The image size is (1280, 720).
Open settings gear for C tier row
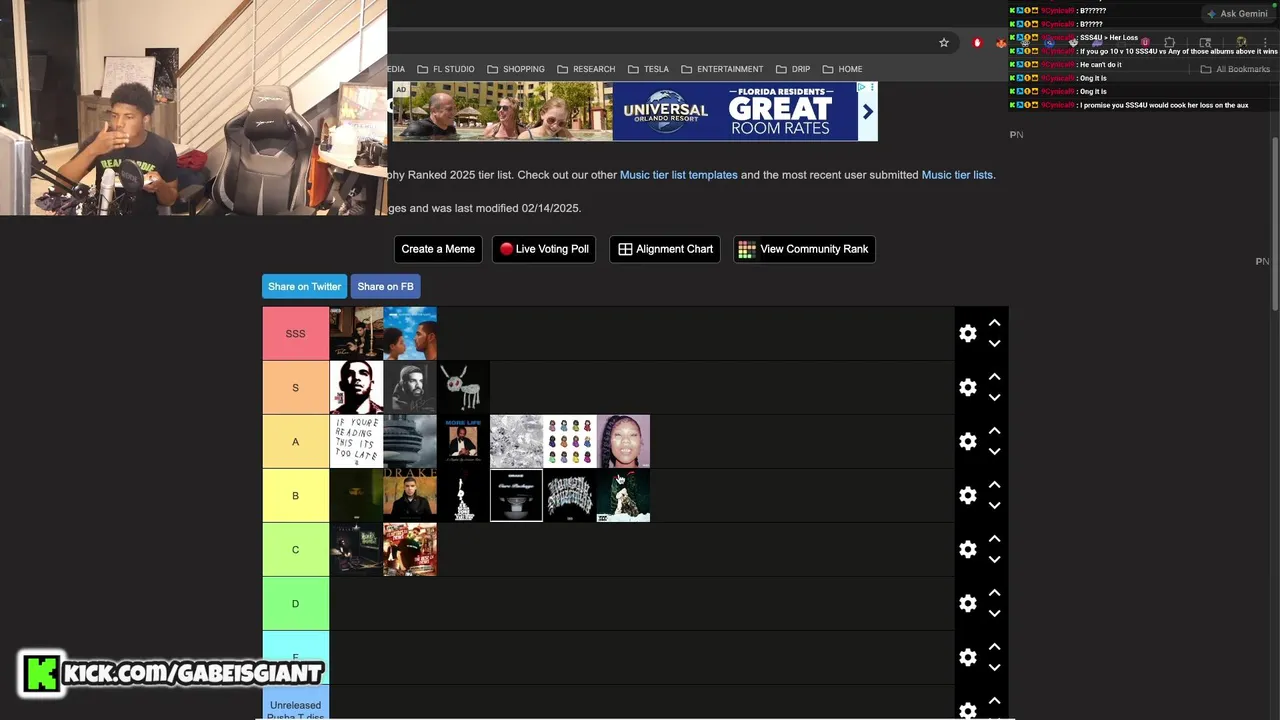point(967,549)
